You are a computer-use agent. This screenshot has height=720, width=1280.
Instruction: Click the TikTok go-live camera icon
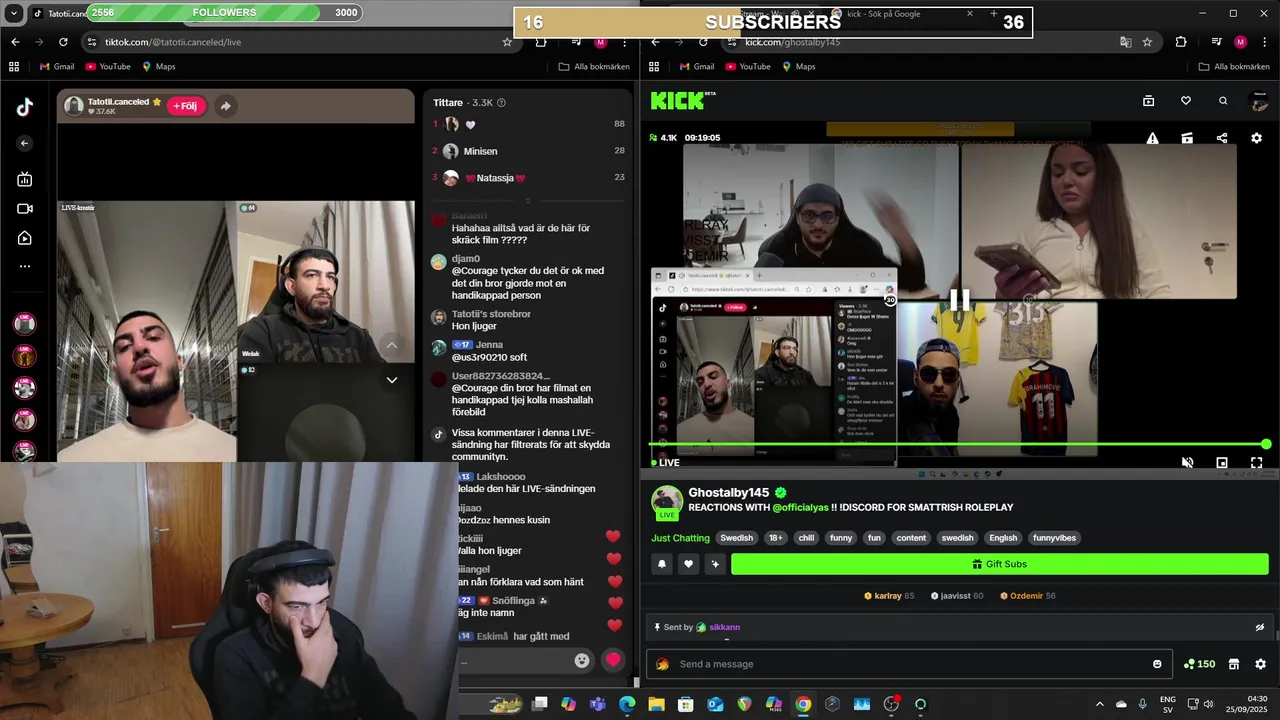[25, 209]
